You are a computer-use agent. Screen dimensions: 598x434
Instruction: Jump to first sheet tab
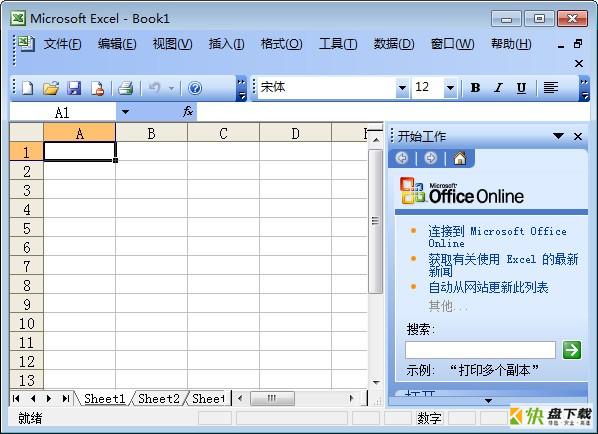(16, 399)
